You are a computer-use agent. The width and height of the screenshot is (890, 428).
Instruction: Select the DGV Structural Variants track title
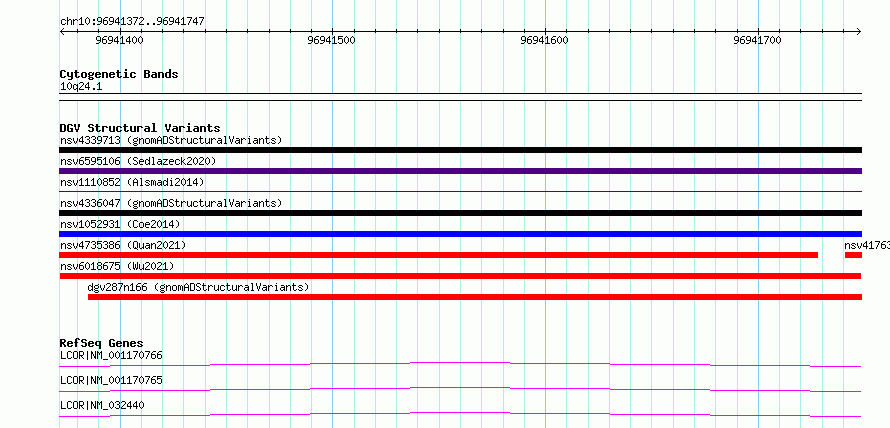140,128
